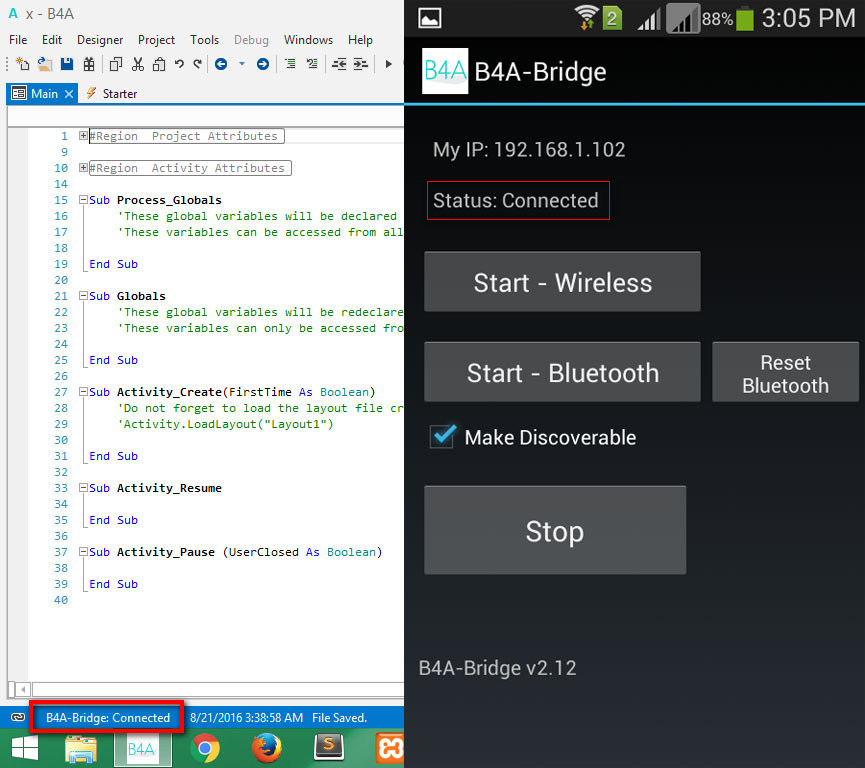Tap the picture notification icon

430,18
